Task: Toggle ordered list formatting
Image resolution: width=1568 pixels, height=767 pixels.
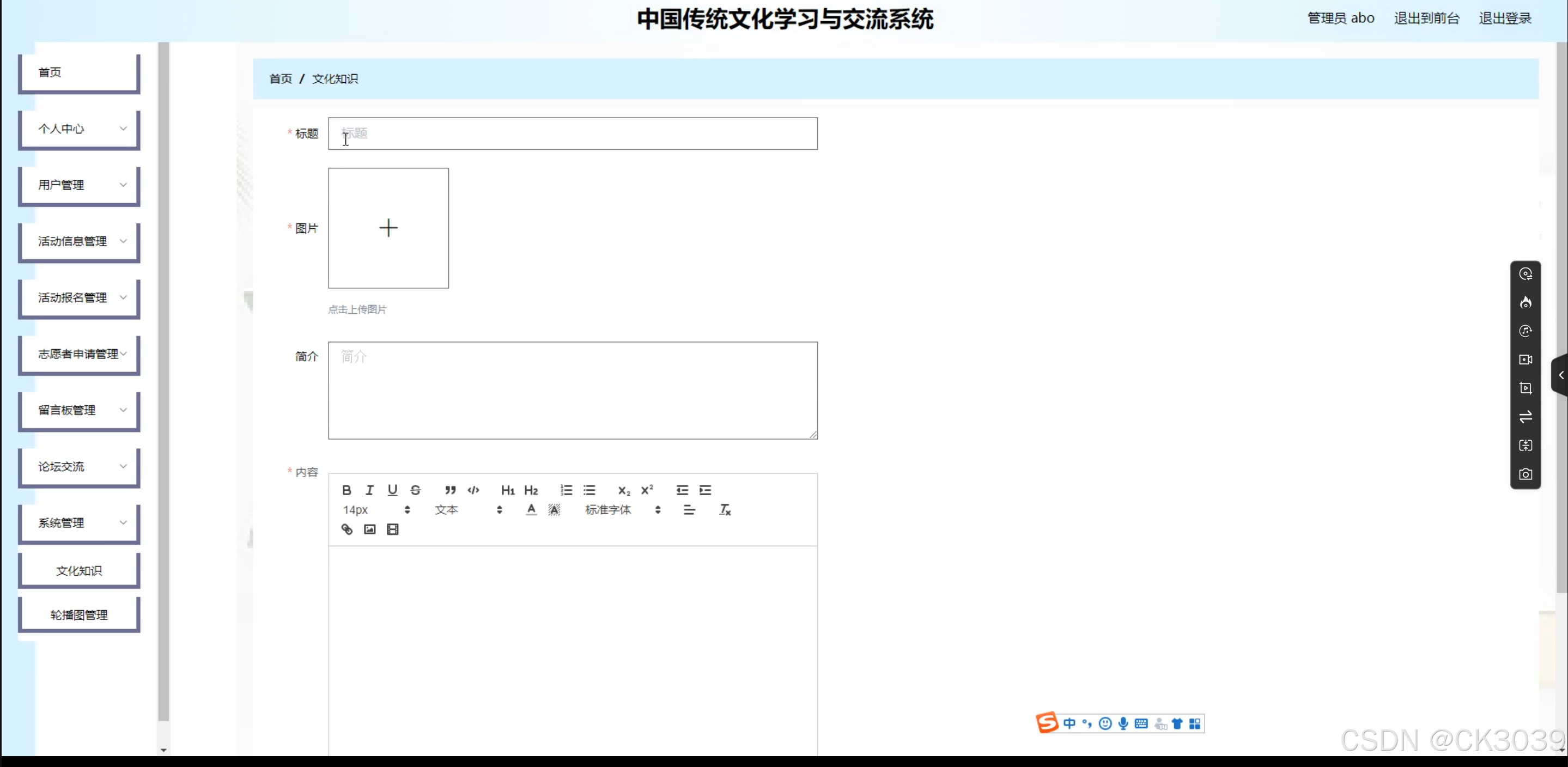Action: pyautogui.click(x=566, y=490)
